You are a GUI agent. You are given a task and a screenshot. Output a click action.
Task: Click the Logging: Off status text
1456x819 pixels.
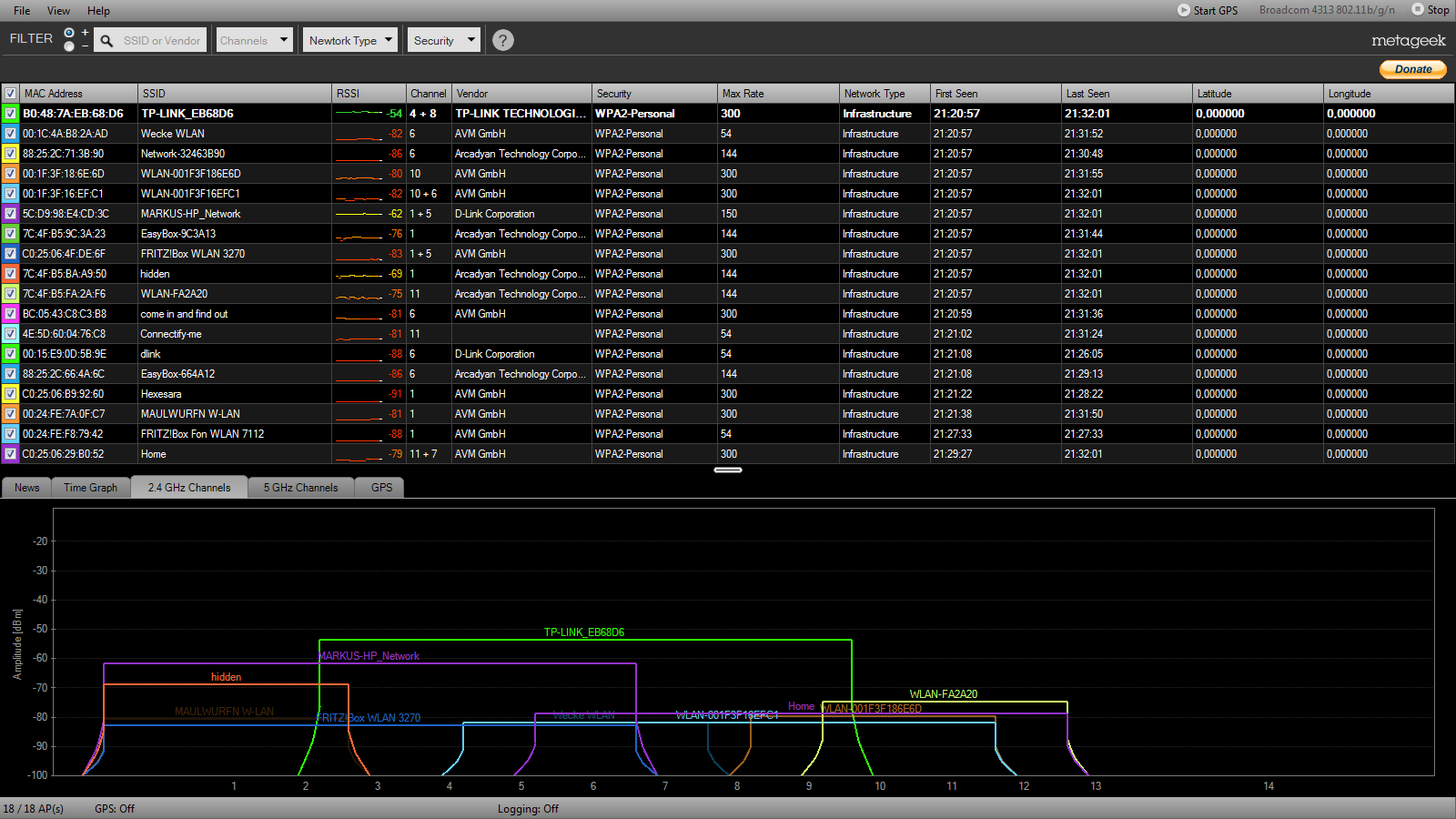click(528, 809)
